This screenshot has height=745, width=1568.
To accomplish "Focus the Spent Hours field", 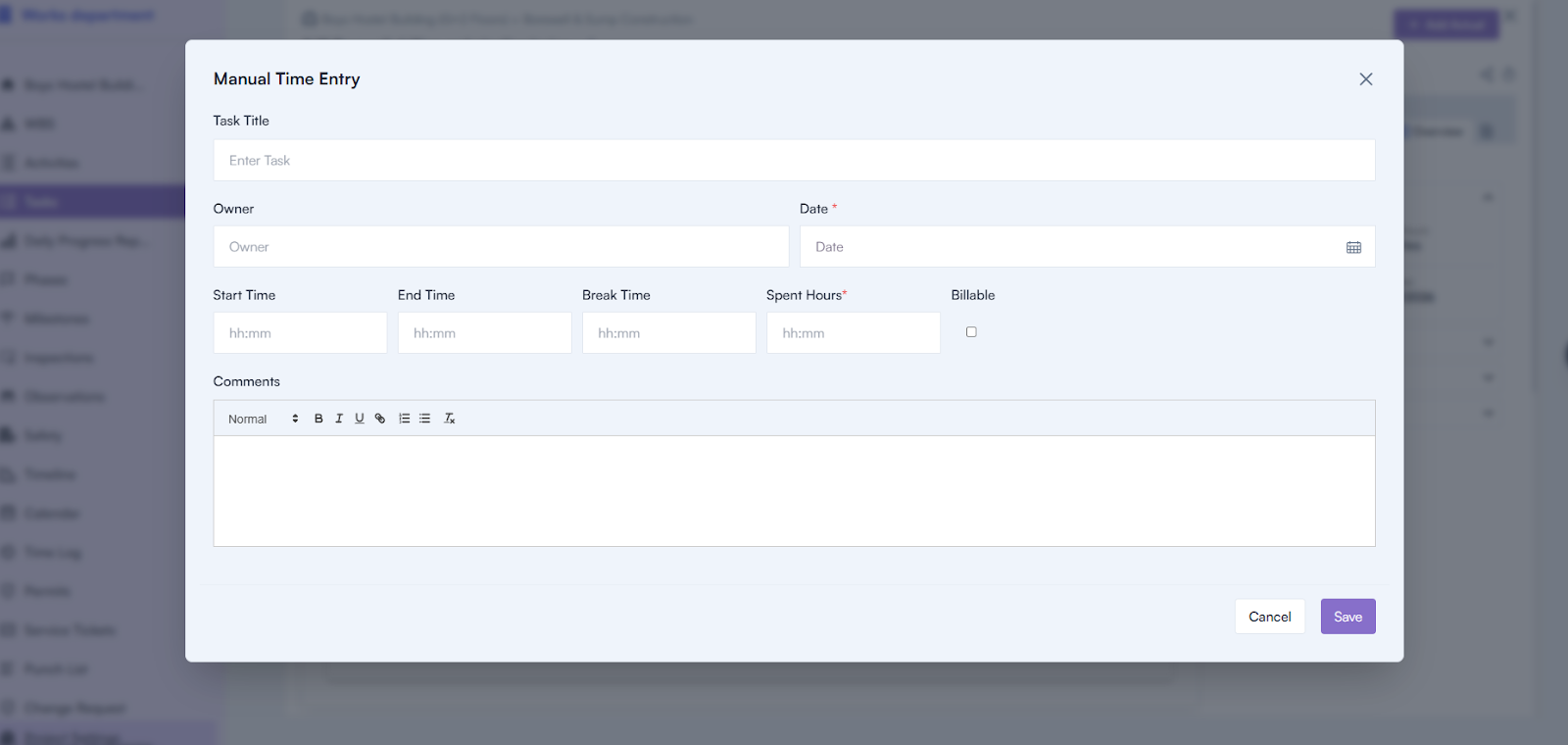I will click(x=853, y=333).
